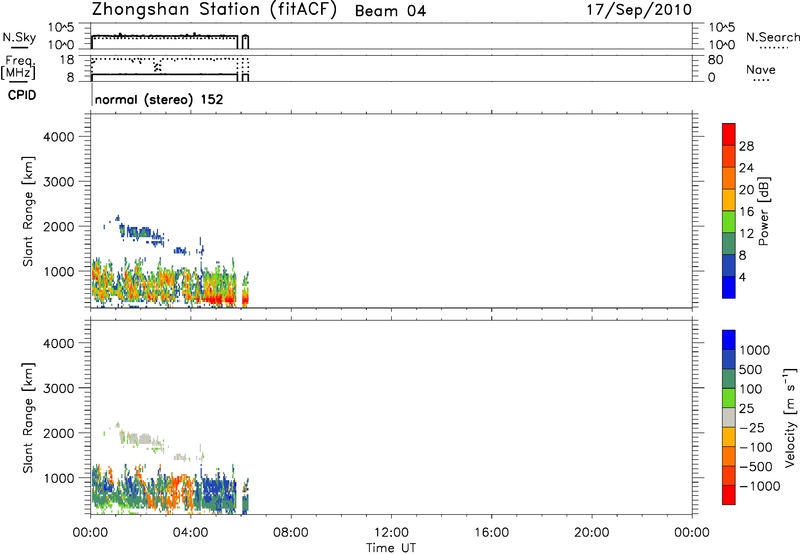Click 3000 on velocity panel range axis
Image resolution: width=800 pixels, height=554 pixels.
(x=59, y=388)
